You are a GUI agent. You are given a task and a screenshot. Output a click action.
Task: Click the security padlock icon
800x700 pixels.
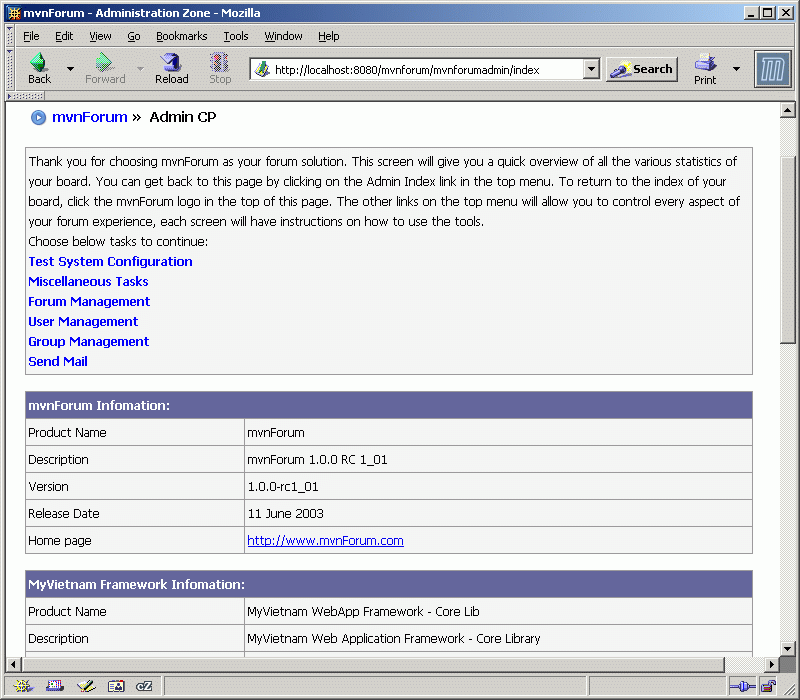pos(768,686)
